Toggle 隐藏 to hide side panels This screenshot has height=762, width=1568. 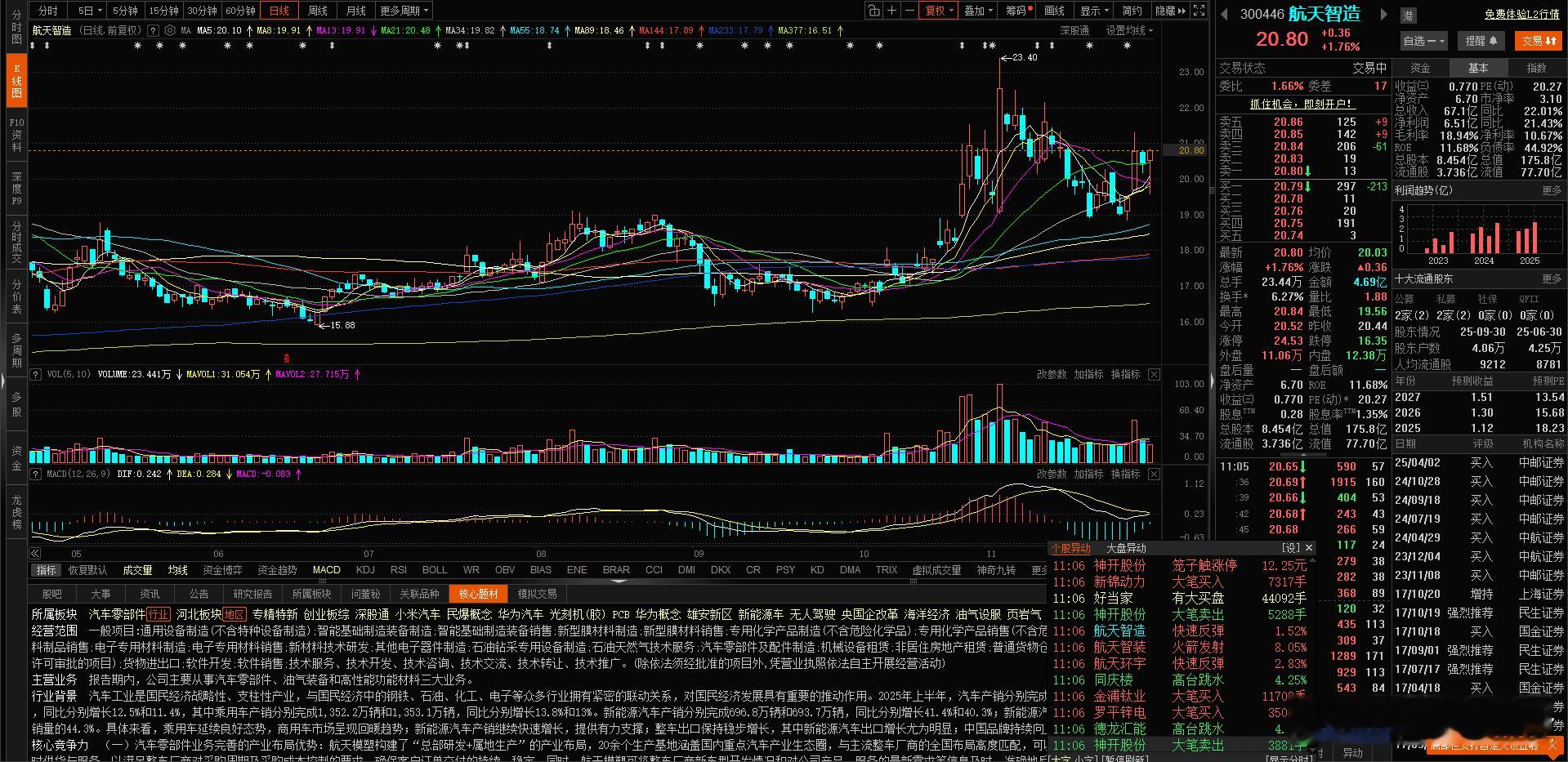1168,11
